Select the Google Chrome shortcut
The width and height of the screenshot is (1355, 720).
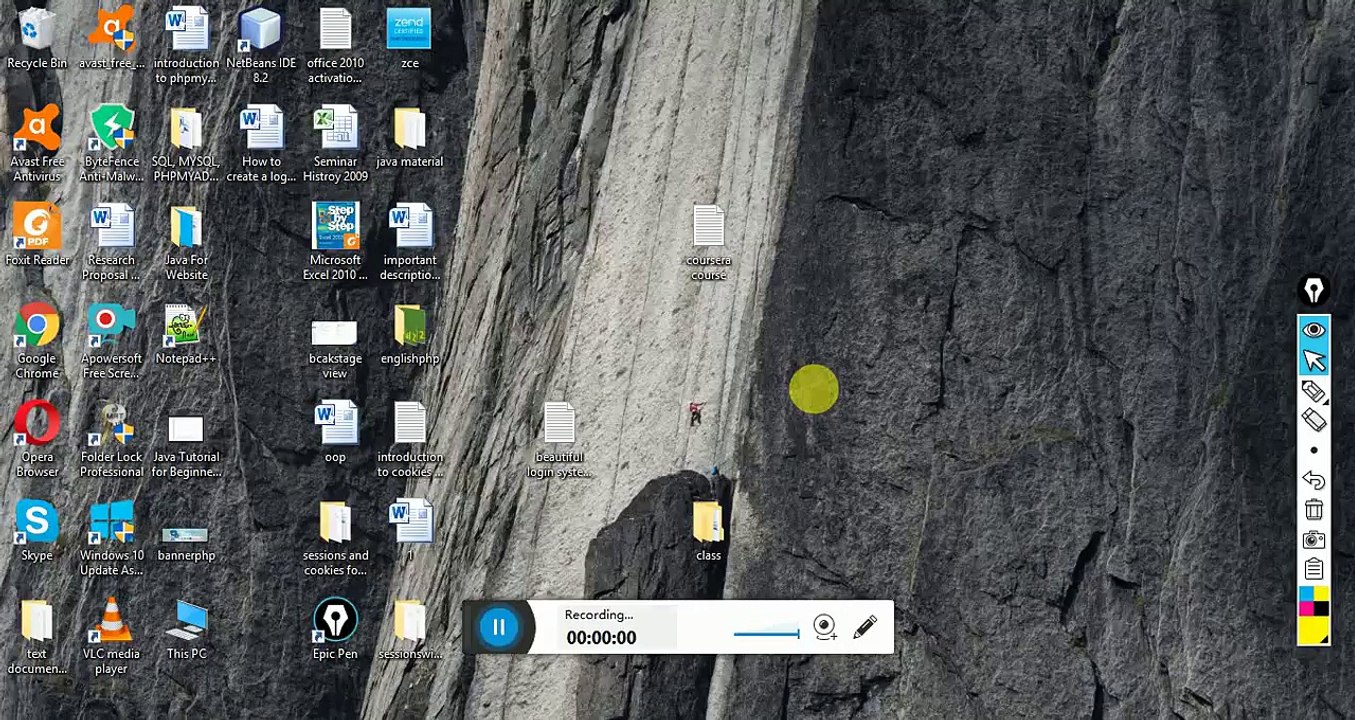[x=37, y=342]
